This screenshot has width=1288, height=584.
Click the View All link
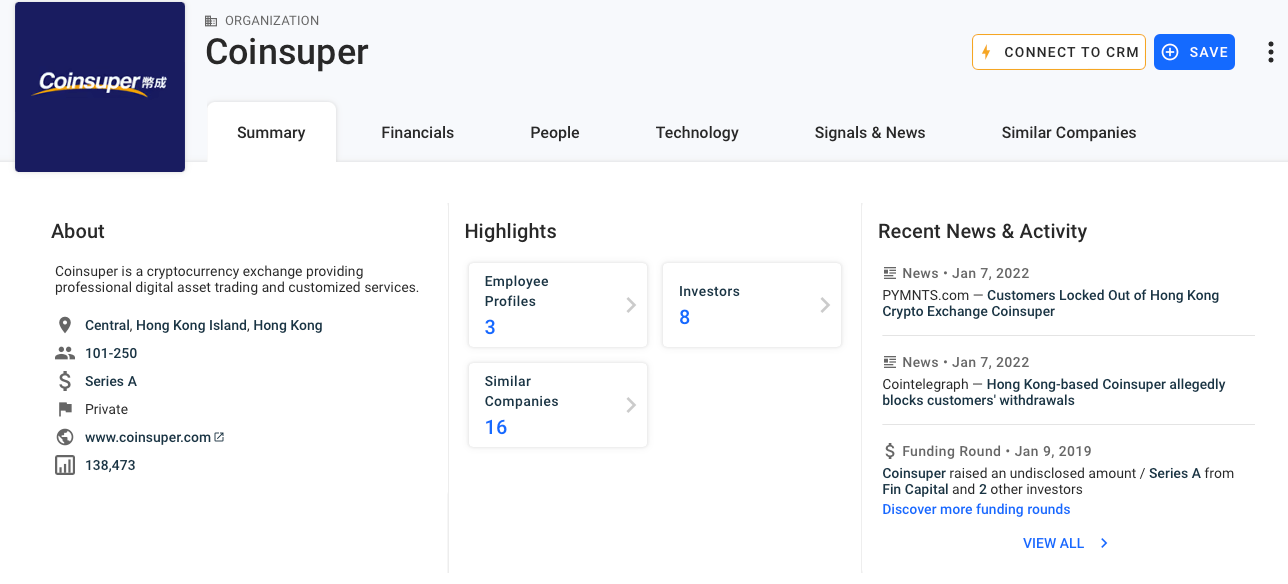point(1053,543)
